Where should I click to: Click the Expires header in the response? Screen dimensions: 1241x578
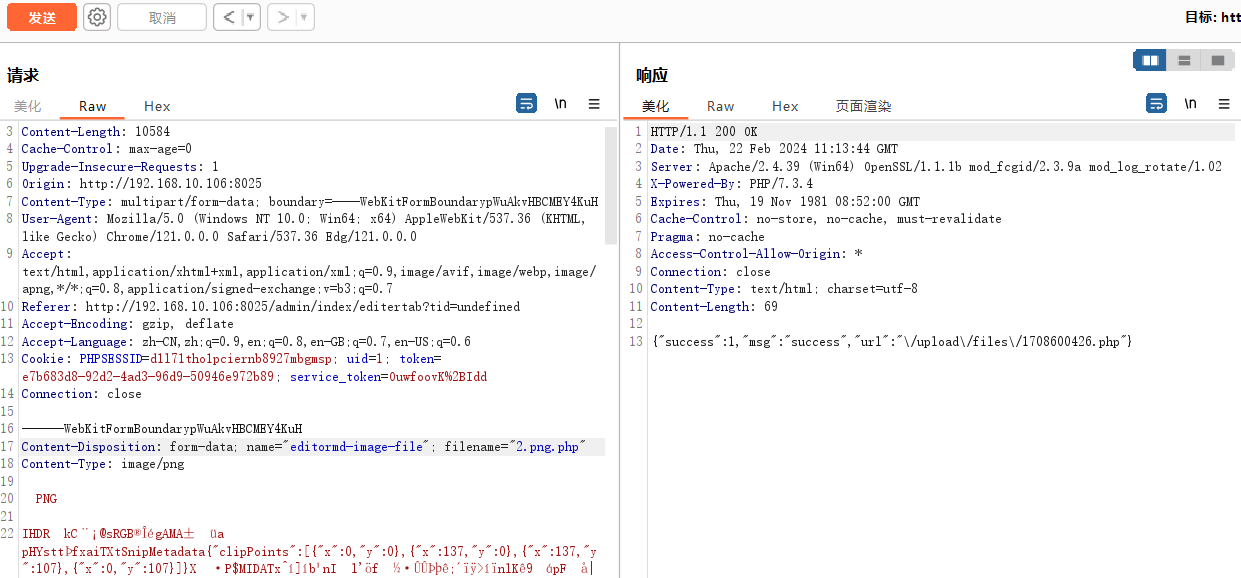click(x=785, y=202)
